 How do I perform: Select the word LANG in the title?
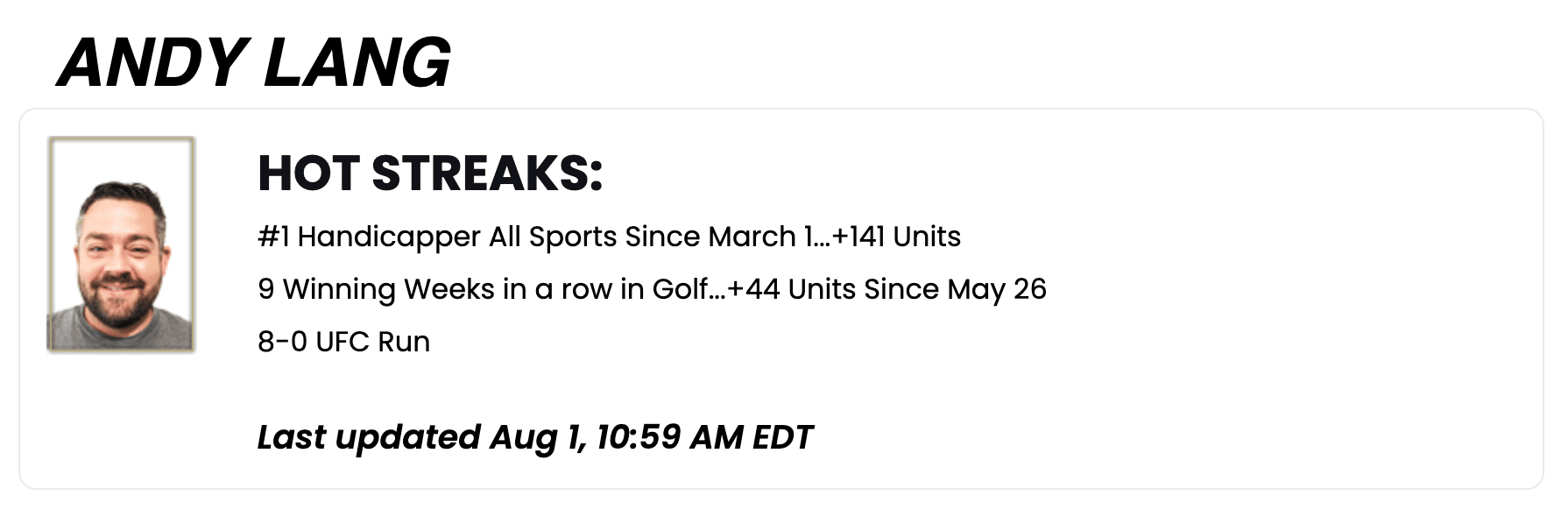point(357,63)
